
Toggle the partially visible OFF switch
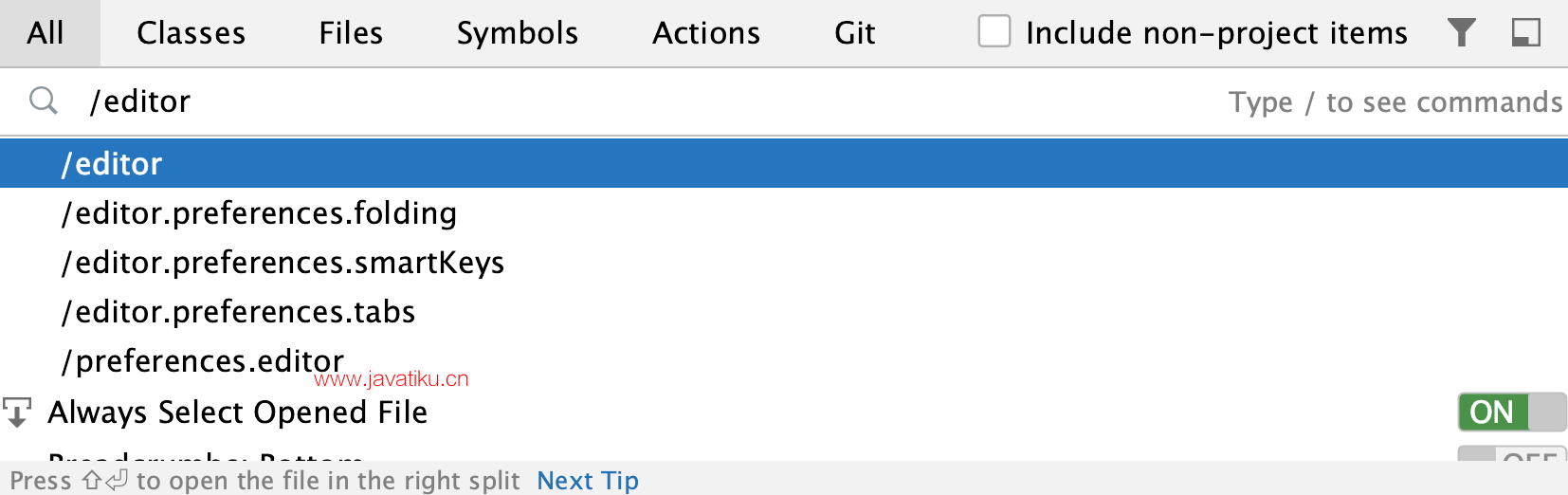1511,453
